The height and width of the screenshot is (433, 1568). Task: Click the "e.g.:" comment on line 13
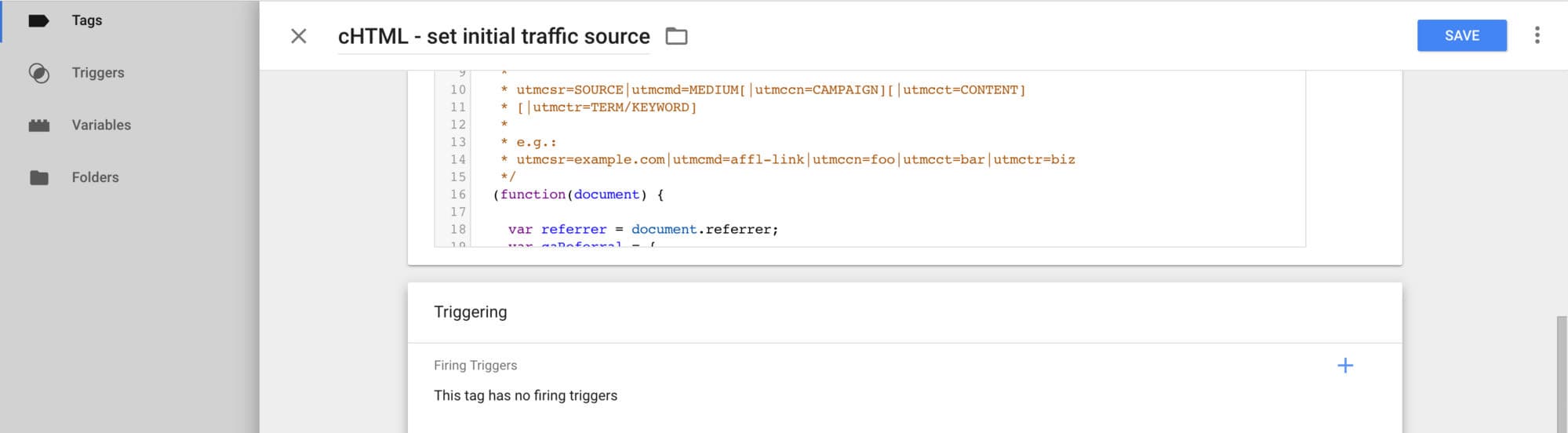[537, 143]
